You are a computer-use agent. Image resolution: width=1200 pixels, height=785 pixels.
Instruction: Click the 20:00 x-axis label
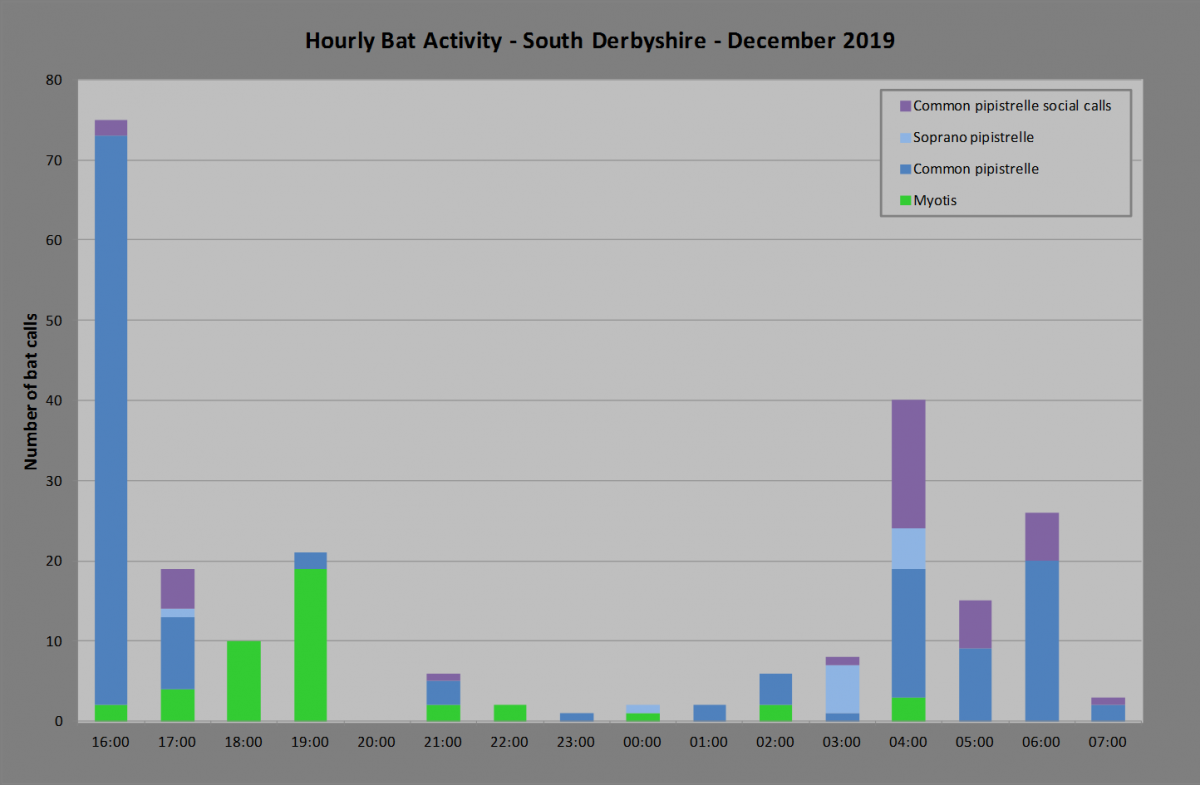(x=377, y=743)
